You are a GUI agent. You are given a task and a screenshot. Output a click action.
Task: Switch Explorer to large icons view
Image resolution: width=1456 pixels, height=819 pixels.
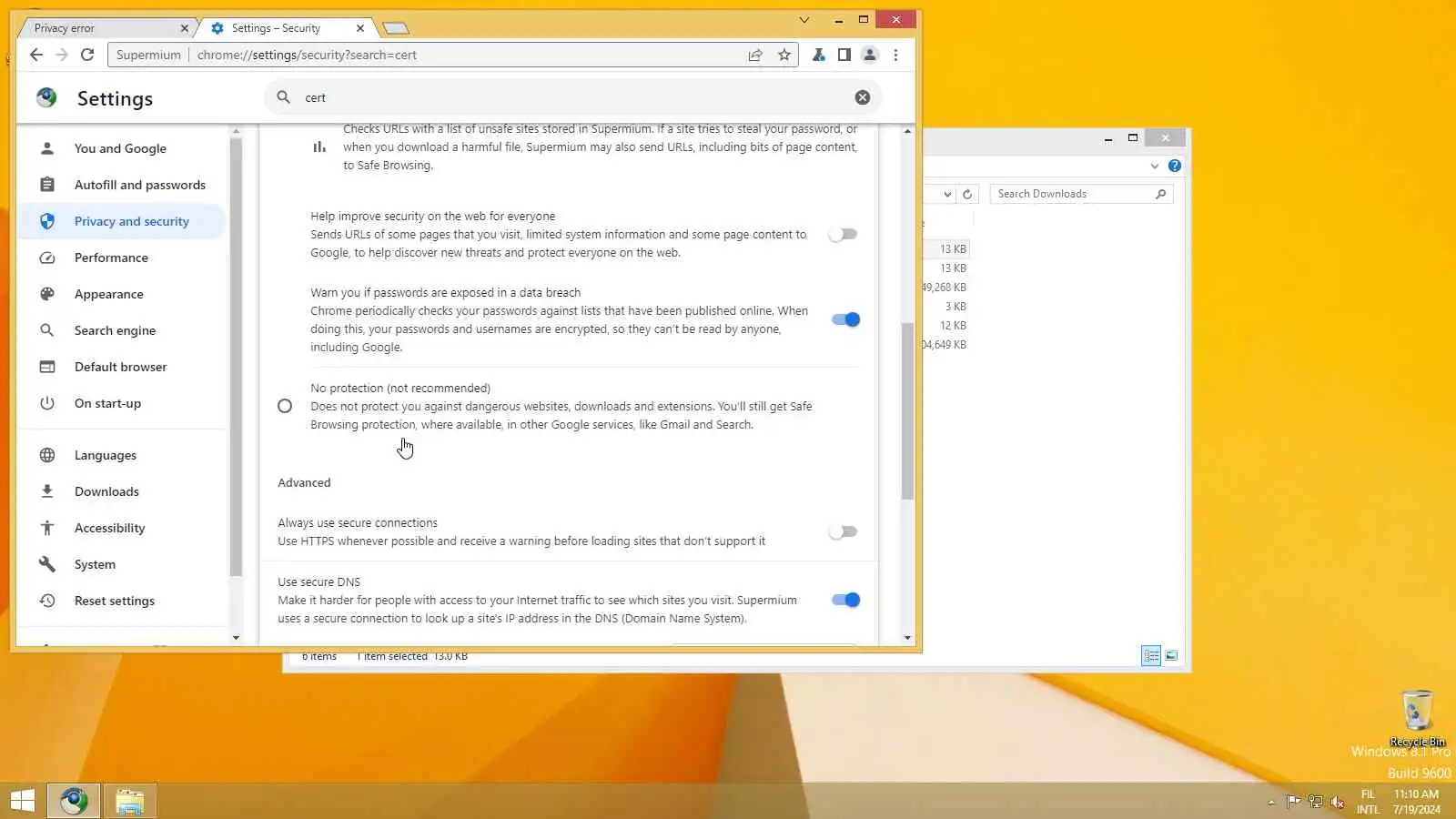click(x=1171, y=655)
